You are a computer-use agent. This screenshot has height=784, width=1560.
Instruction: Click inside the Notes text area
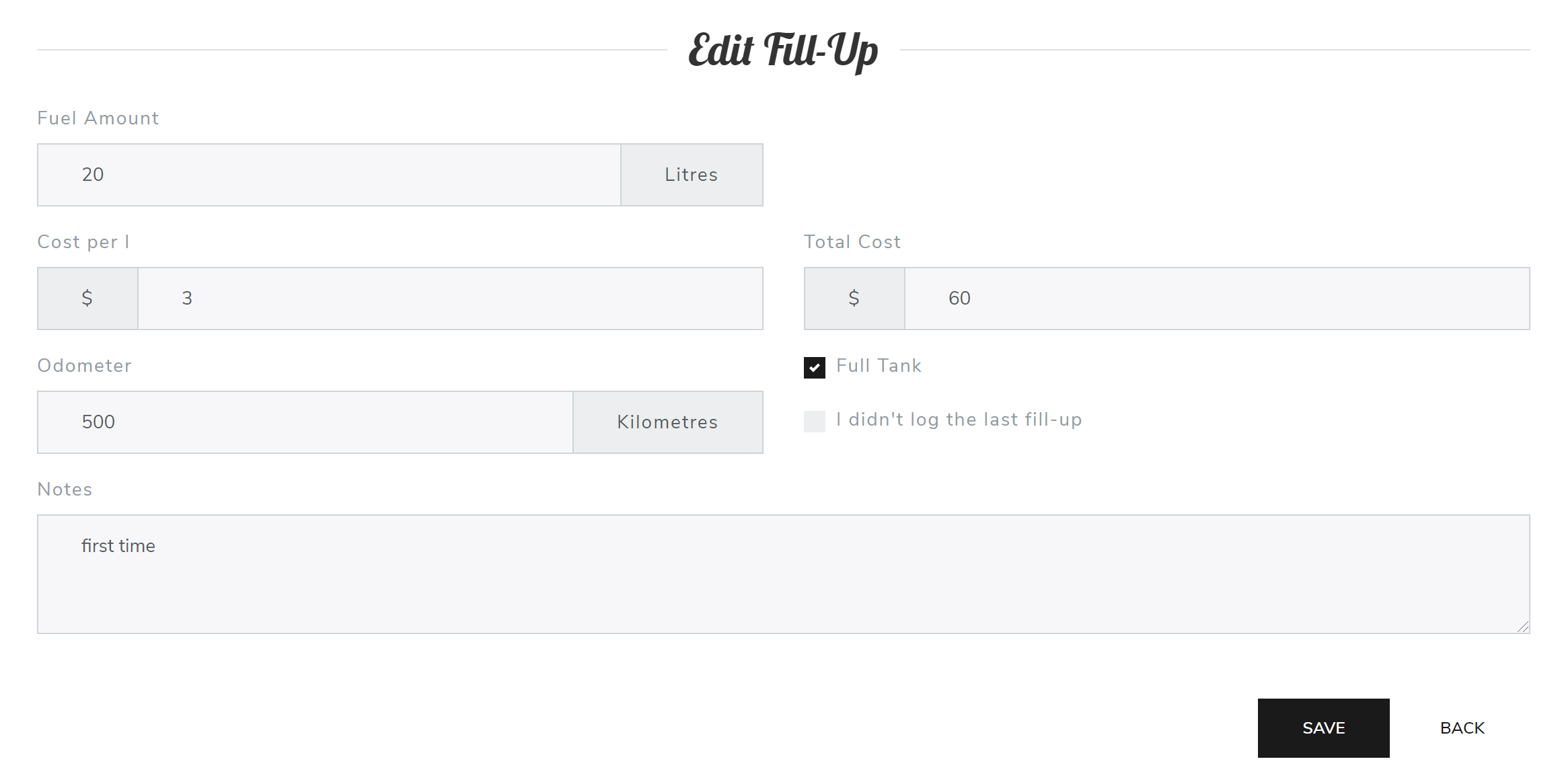(x=783, y=574)
